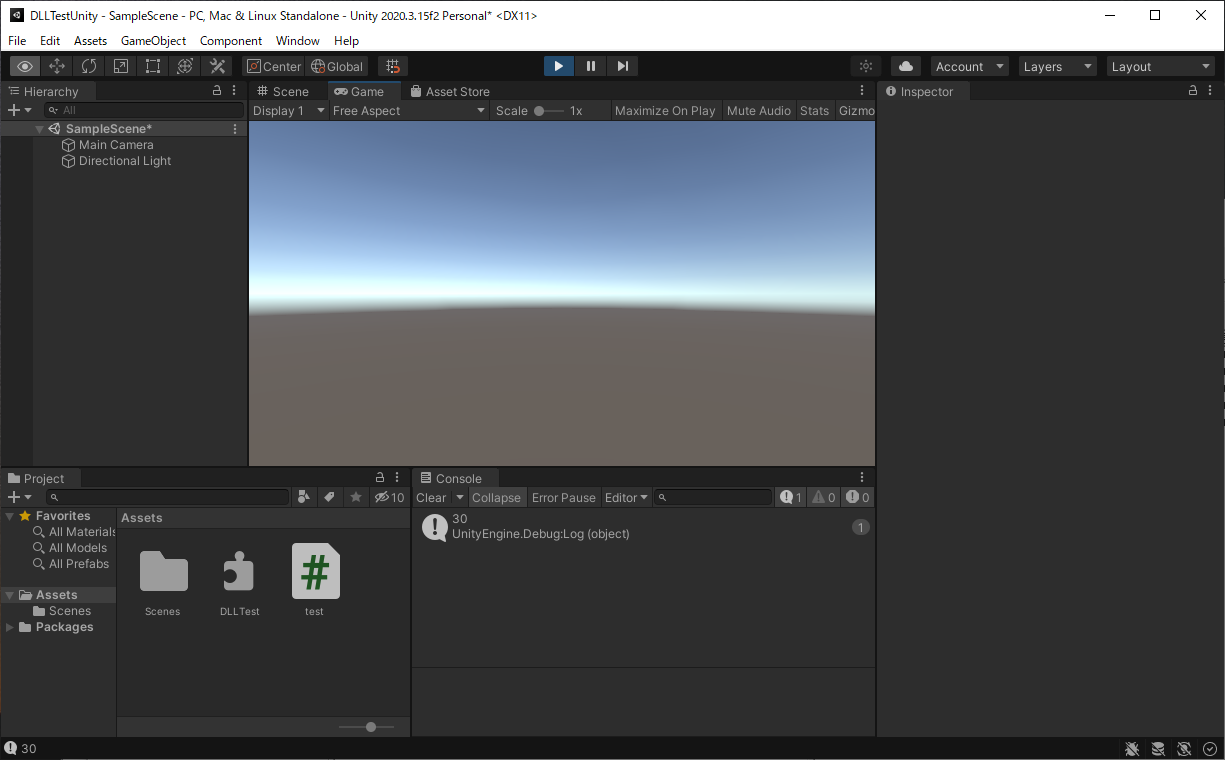Viewport: 1225px width, 760px height.
Task: Start Play mode
Action: 558,66
